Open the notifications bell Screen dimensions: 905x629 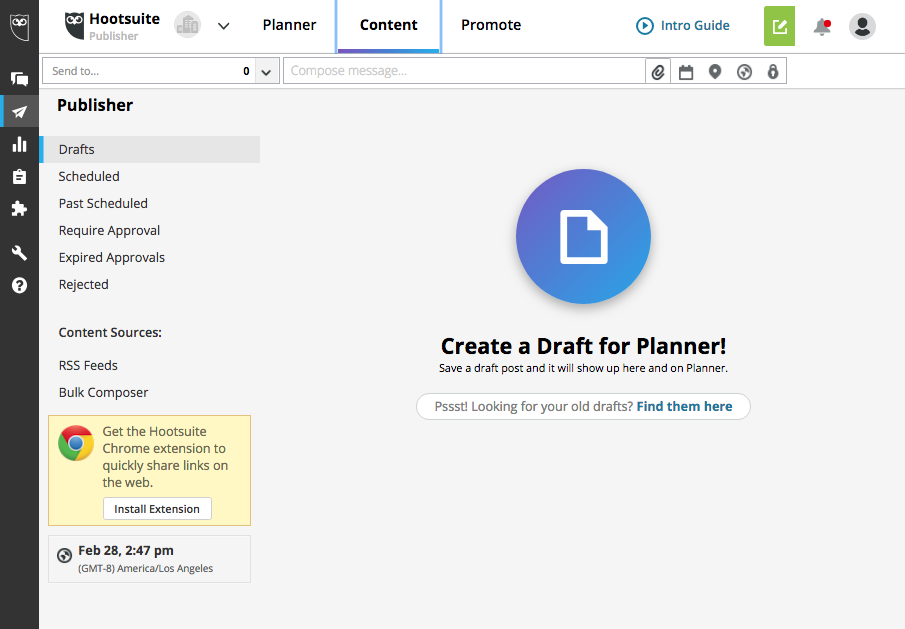click(x=822, y=27)
